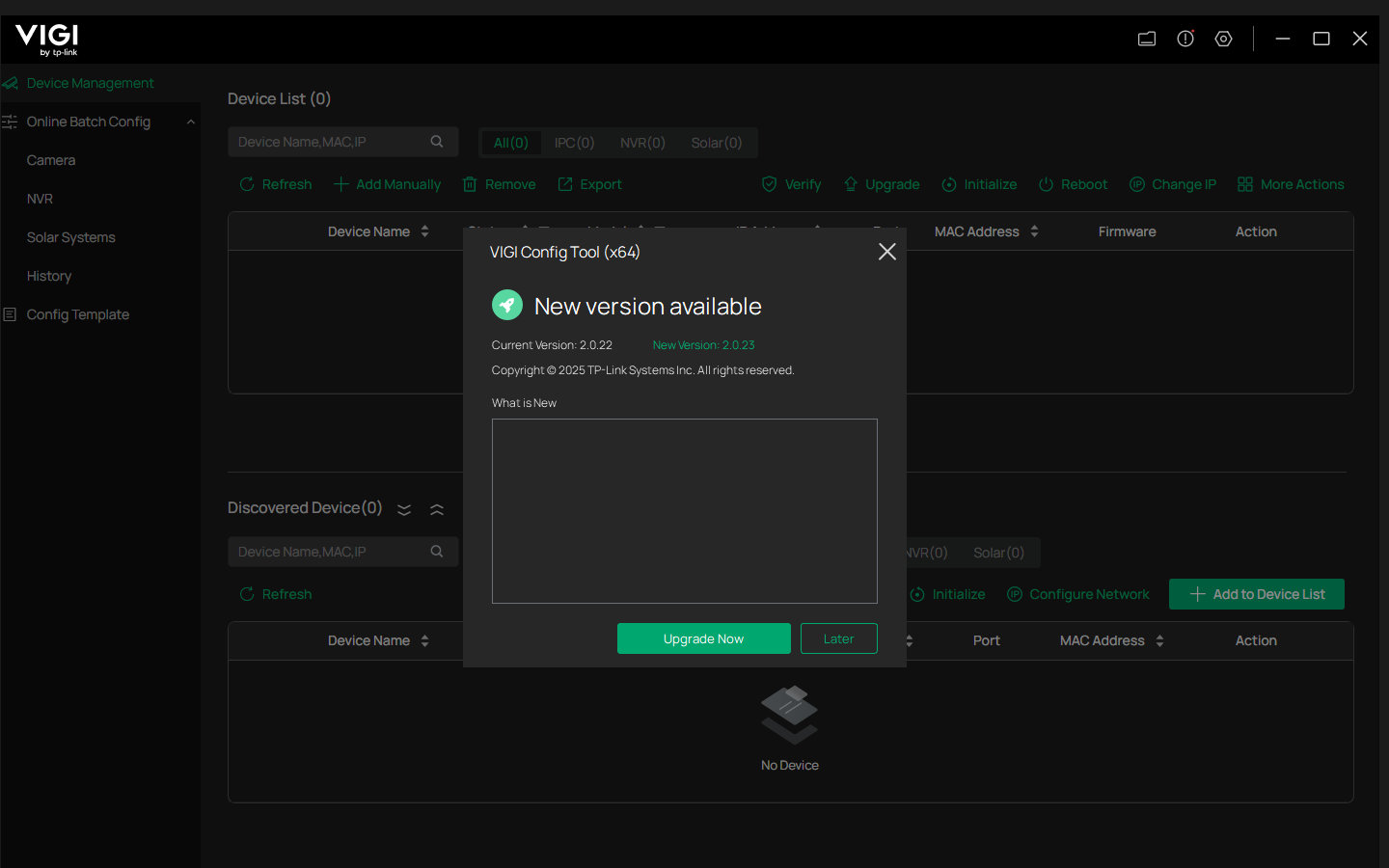The height and width of the screenshot is (868, 1389).
Task: Open the alert notification icon in title bar
Action: [1185, 39]
